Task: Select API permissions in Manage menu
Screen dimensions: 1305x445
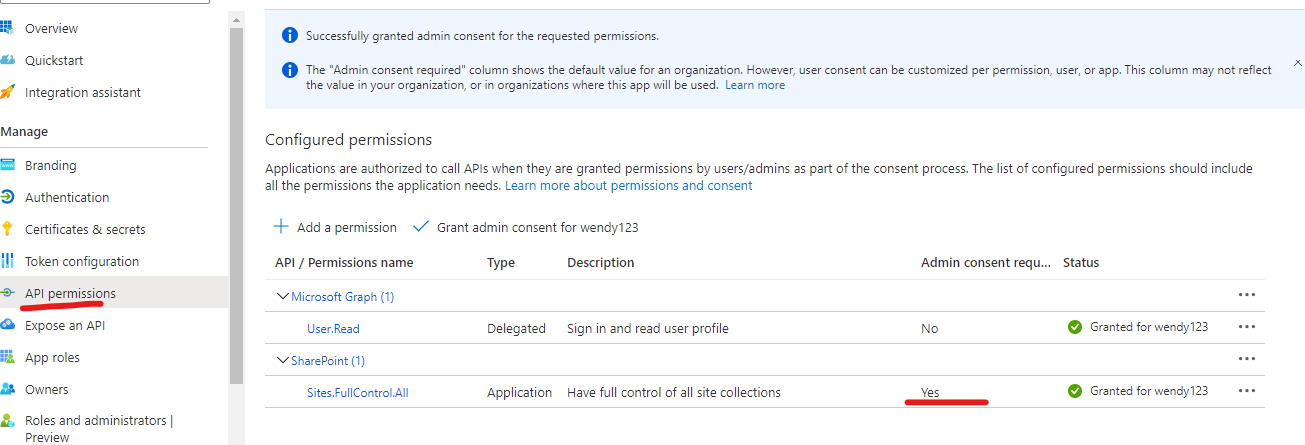Action: (70, 293)
